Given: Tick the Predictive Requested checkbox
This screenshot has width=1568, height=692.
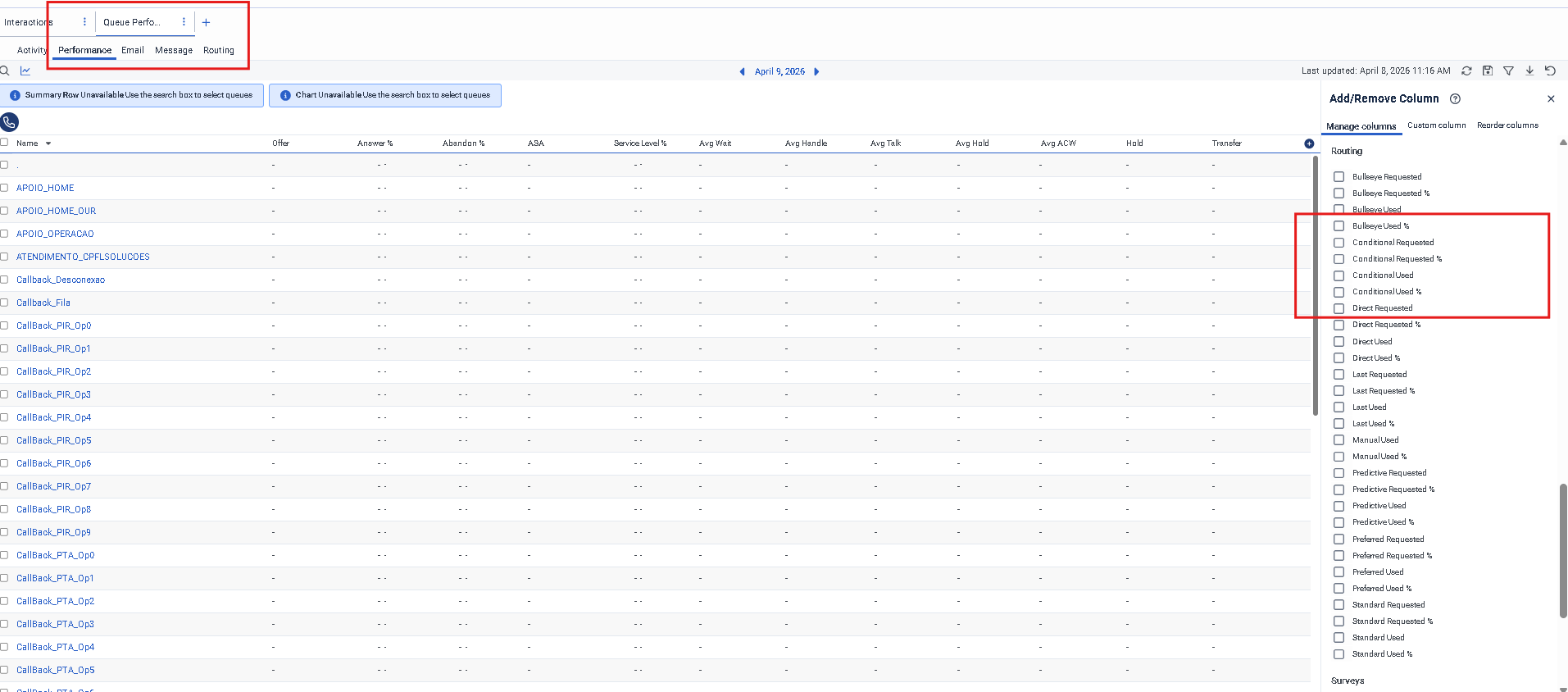Looking at the screenshot, I should pyautogui.click(x=1338, y=473).
